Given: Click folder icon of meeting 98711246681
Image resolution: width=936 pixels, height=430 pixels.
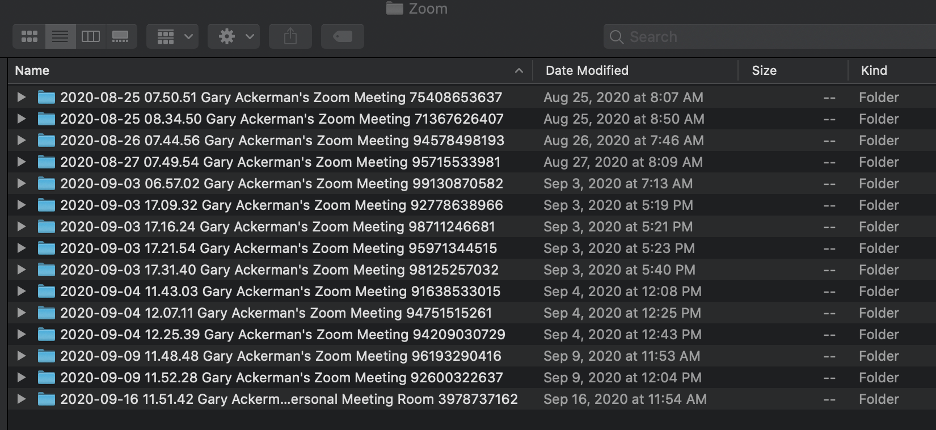Looking at the screenshot, I should (46, 226).
